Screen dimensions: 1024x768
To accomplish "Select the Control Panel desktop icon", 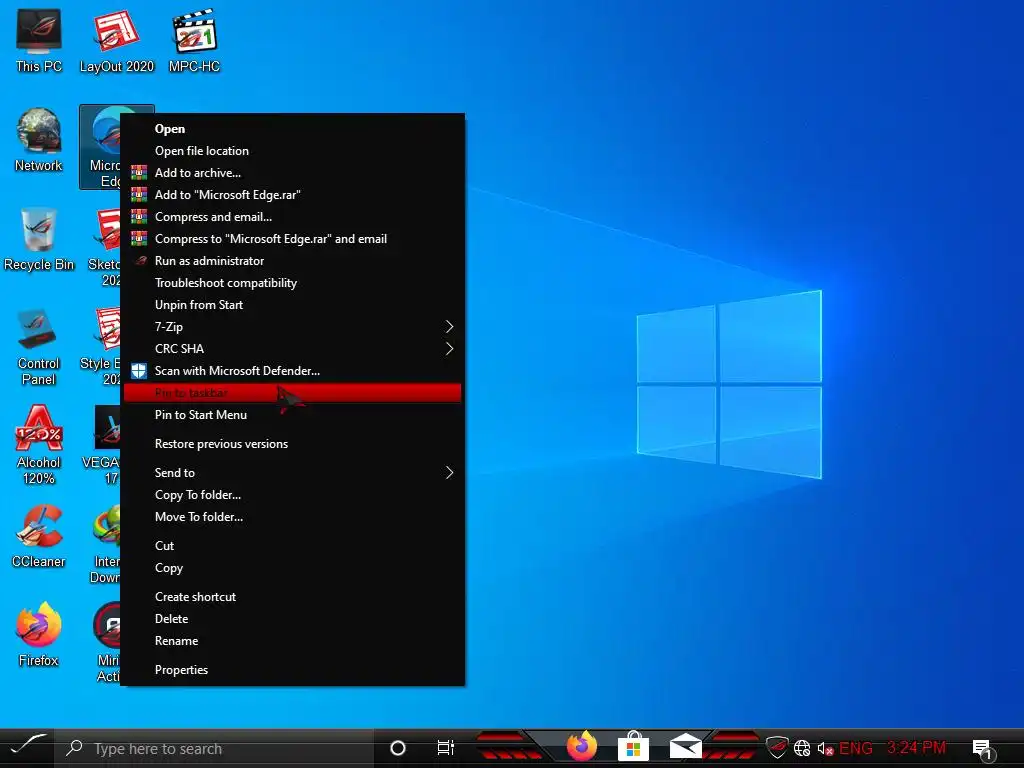I will pos(39,347).
